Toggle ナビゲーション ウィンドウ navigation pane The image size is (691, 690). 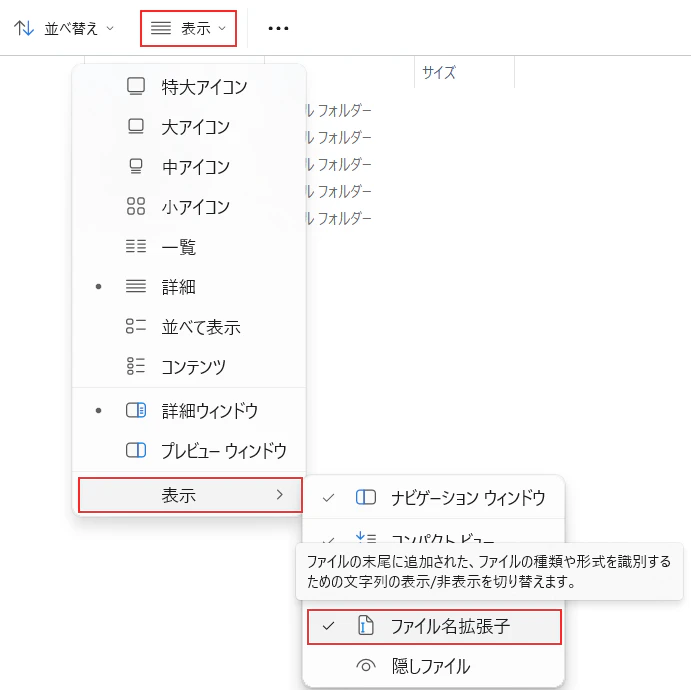[434, 498]
